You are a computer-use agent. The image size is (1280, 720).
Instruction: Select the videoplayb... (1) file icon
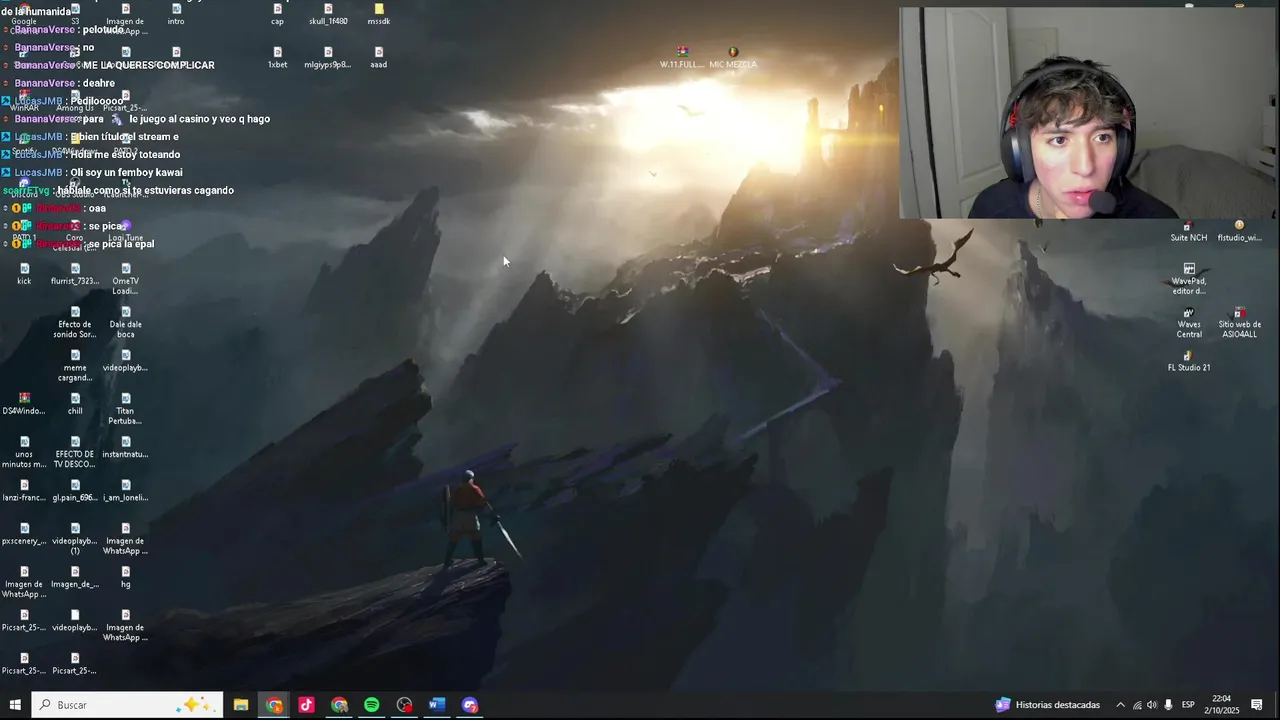point(75,539)
